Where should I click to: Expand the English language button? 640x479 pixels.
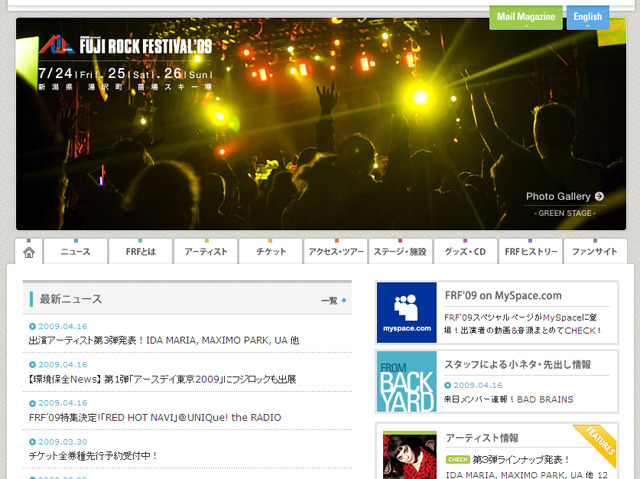pyautogui.click(x=588, y=18)
